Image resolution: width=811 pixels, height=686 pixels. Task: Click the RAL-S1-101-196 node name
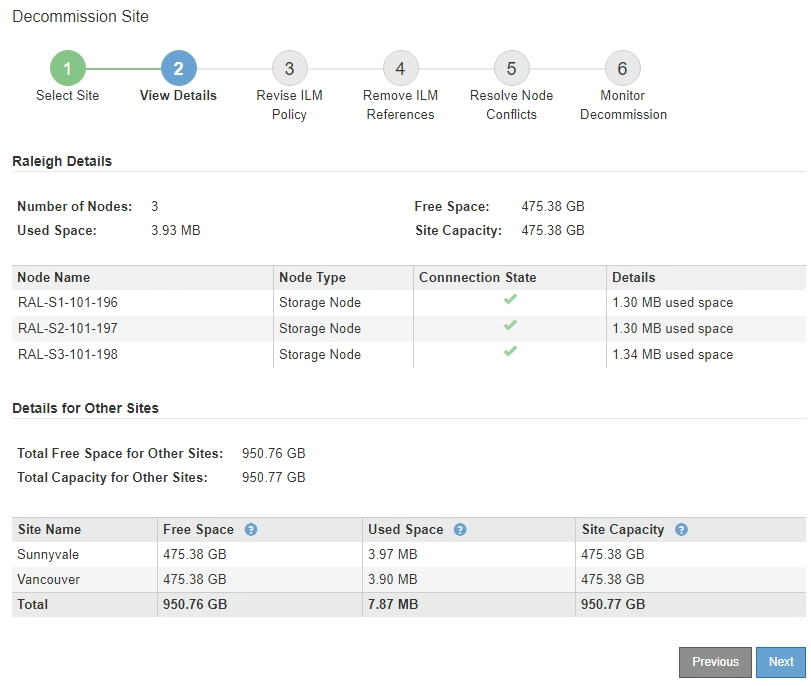pos(67,302)
